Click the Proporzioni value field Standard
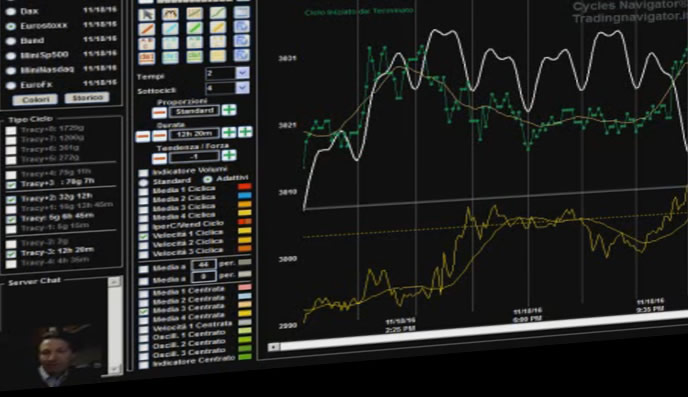The image size is (688, 397). click(194, 111)
